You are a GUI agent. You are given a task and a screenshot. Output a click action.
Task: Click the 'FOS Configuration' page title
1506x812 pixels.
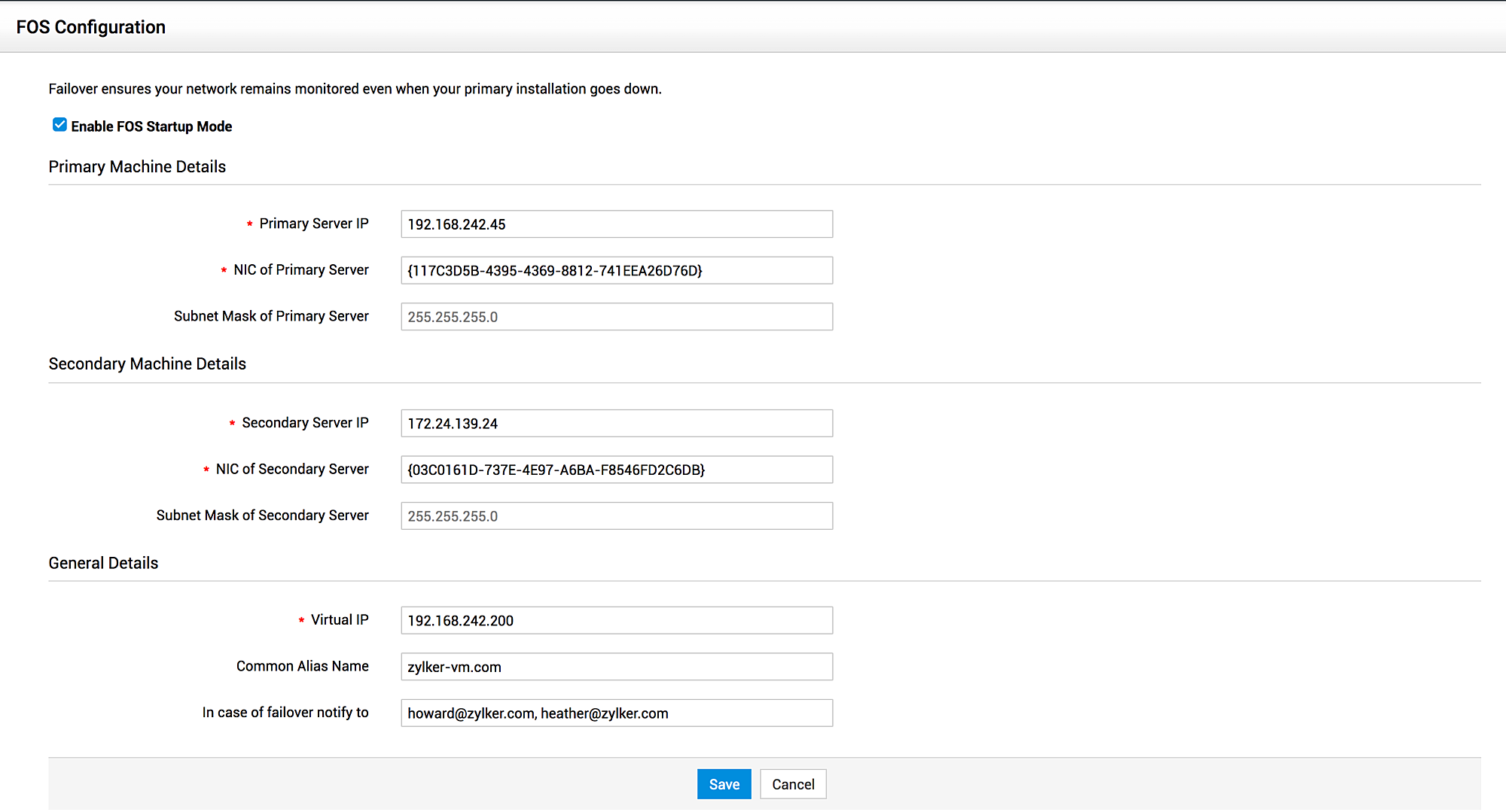(91, 27)
